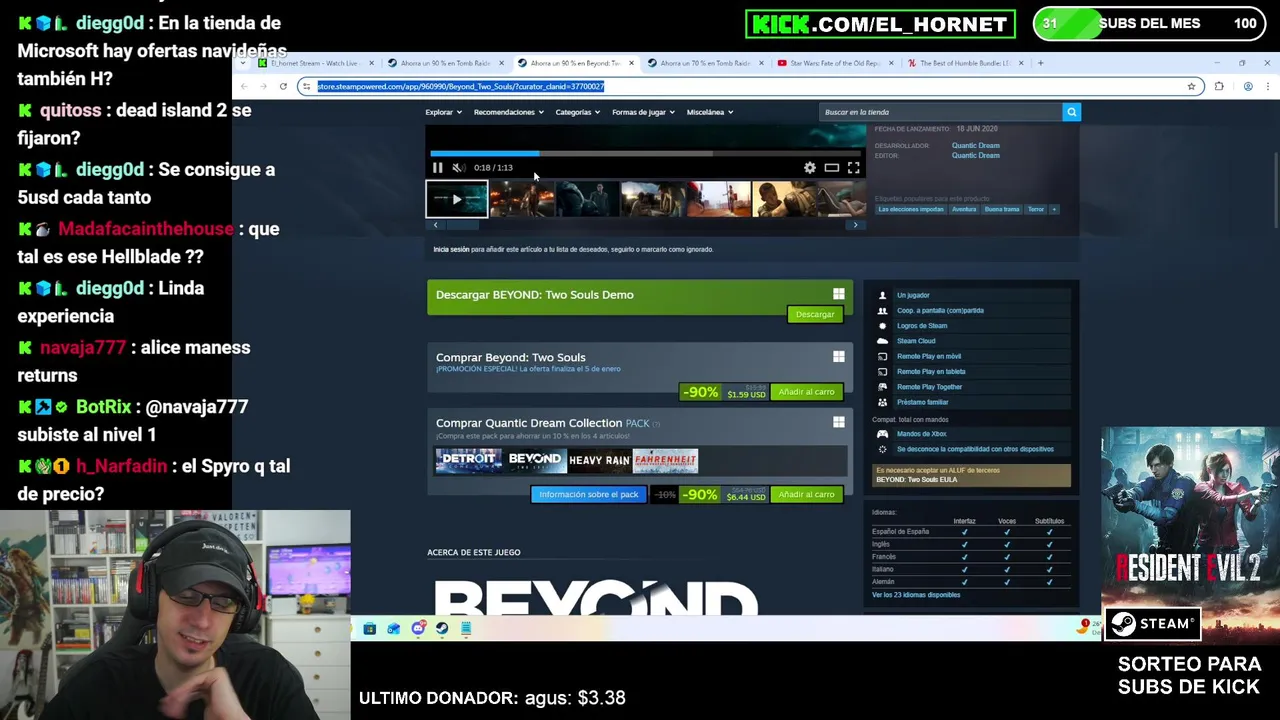Click the Steam Cloud feature icon
The image size is (1280, 720).
click(882, 341)
